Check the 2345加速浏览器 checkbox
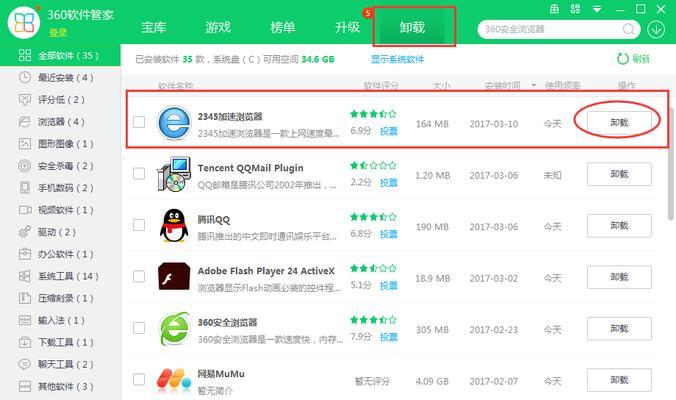Image resolution: width=676 pixels, height=400 pixels. click(x=139, y=122)
